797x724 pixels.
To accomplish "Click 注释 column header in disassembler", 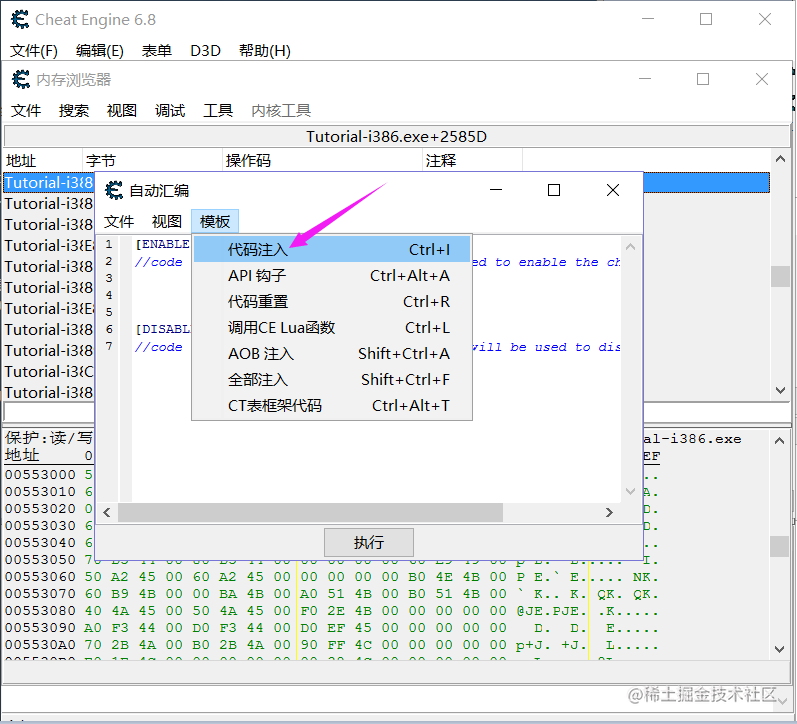I will 473,161.
